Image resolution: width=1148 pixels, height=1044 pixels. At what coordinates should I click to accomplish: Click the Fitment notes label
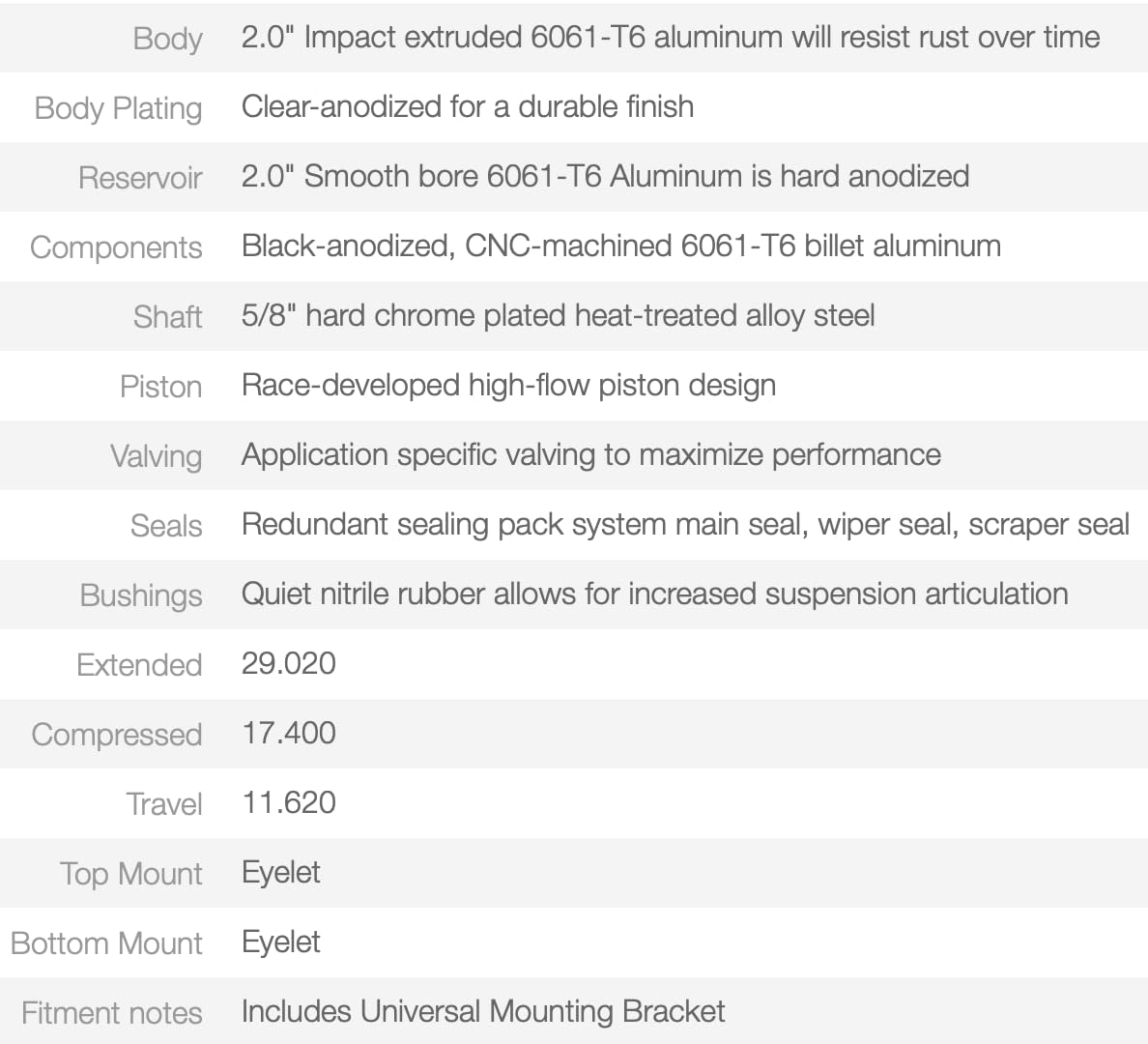pos(112,1013)
